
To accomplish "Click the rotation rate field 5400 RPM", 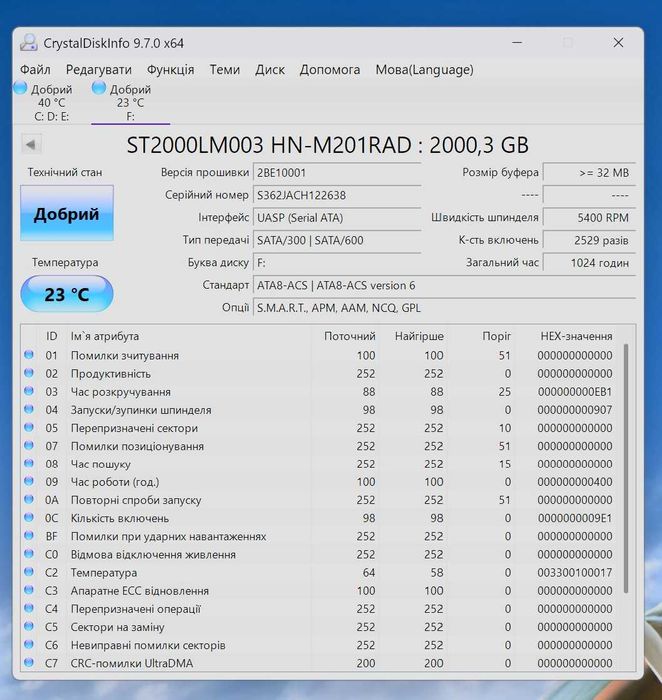I will (589, 218).
